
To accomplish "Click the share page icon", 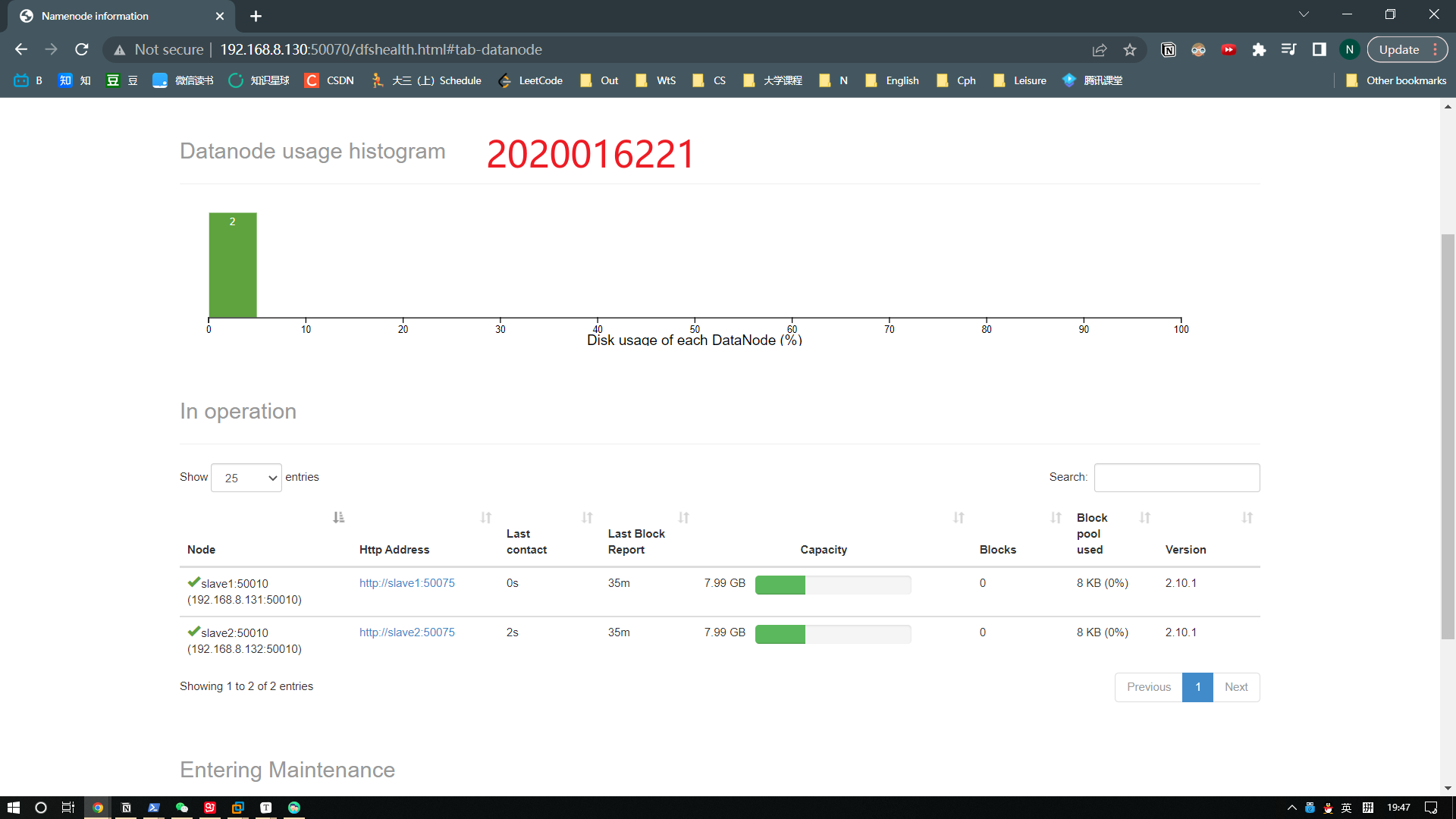I will [x=1099, y=50].
